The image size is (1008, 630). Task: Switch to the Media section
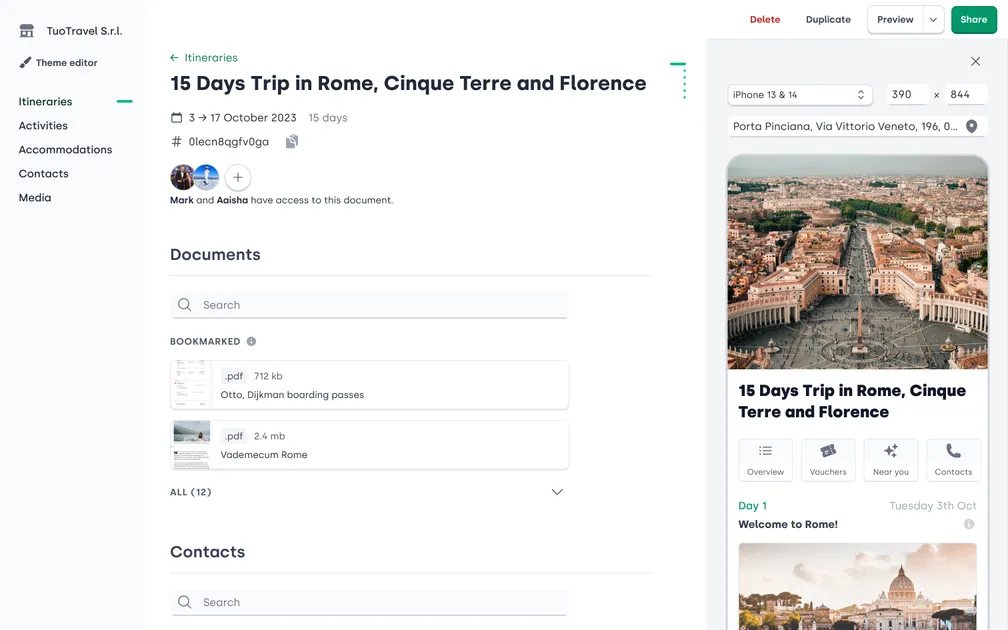pyautogui.click(x=34, y=197)
